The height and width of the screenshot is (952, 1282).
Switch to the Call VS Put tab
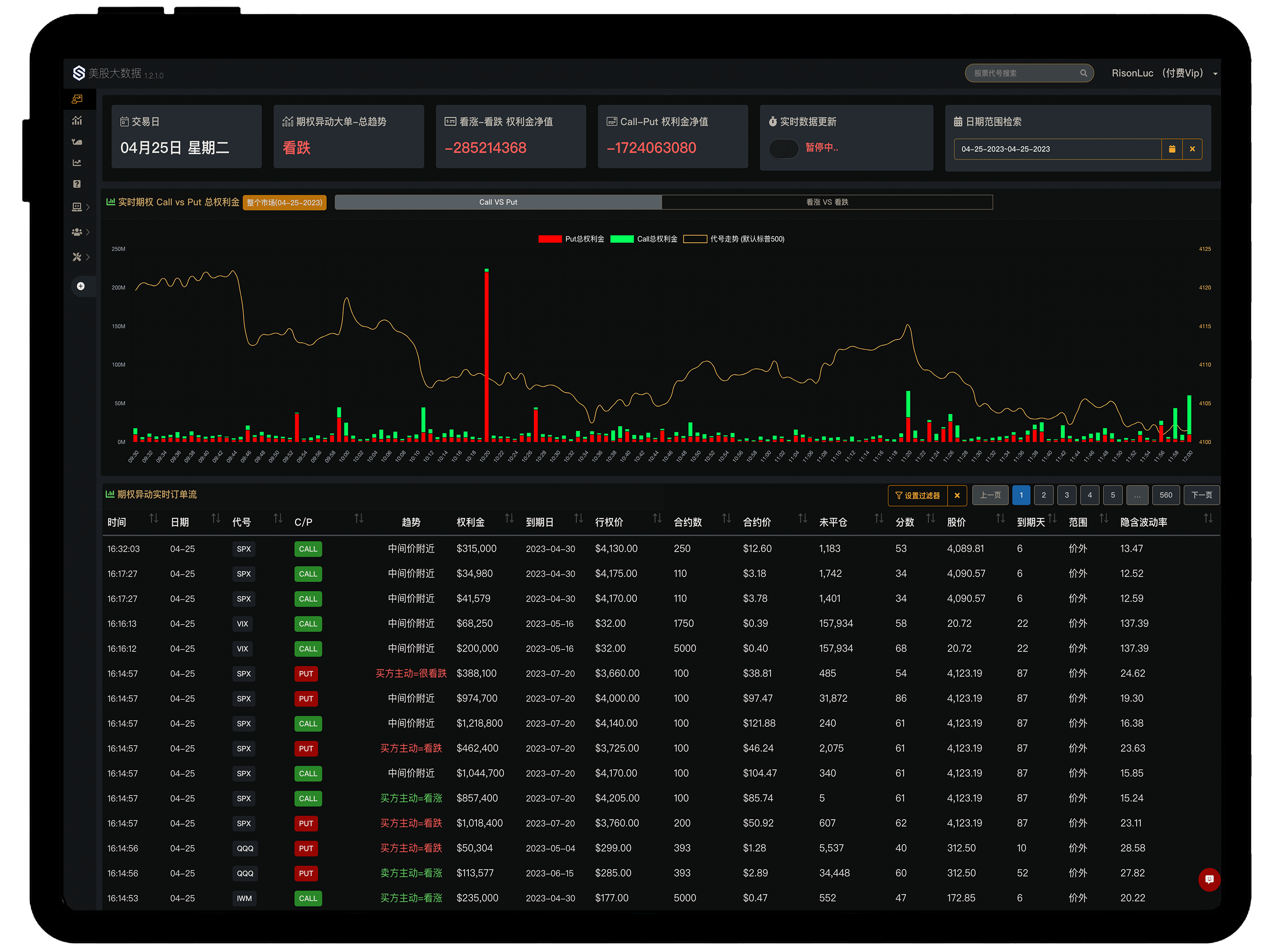[x=499, y=202]
